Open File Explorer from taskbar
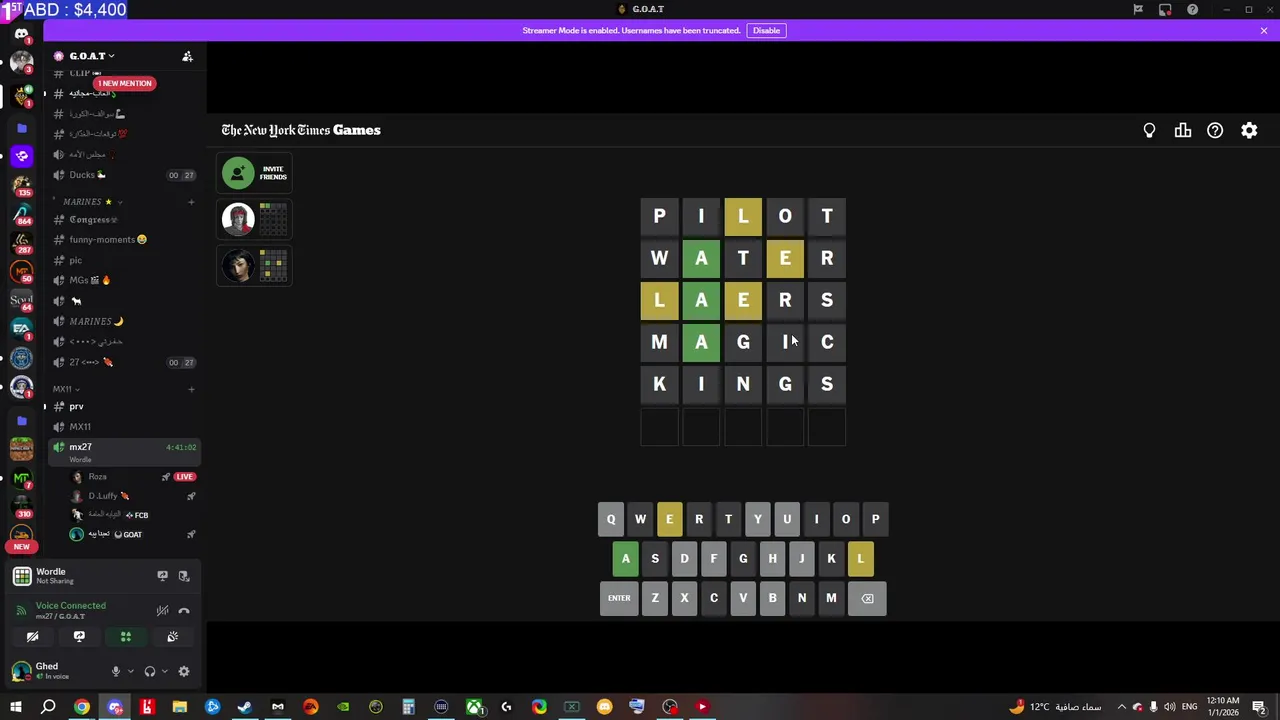The width and height of the screenshot is (1280, 720). click(x=179, y=707)
